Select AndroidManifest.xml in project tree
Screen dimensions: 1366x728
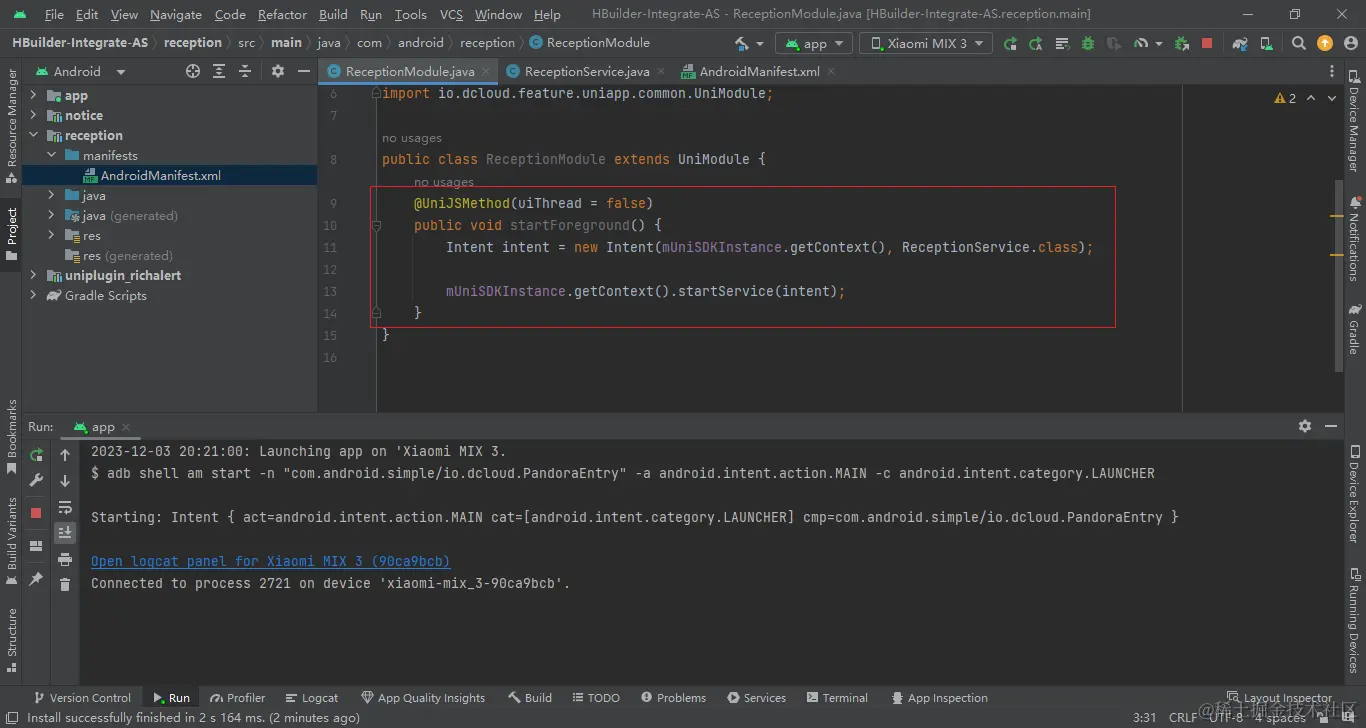pyautogui.click(x=160, y=175)
